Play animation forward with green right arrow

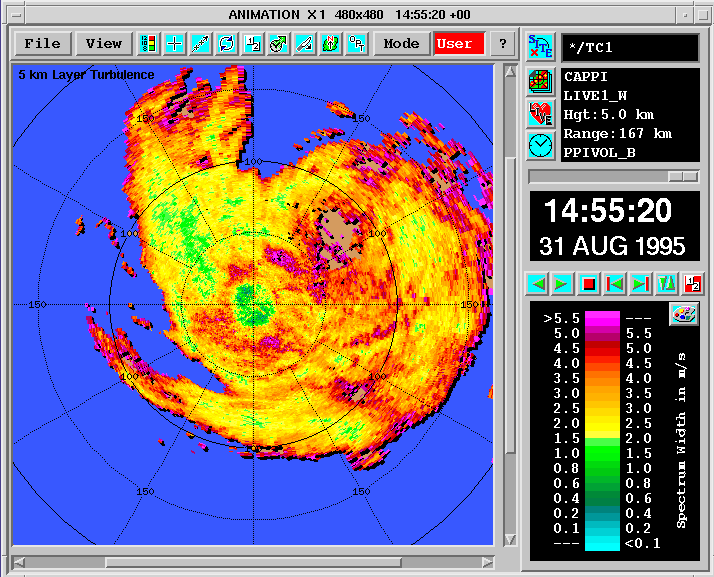click(x=562, y=284)
